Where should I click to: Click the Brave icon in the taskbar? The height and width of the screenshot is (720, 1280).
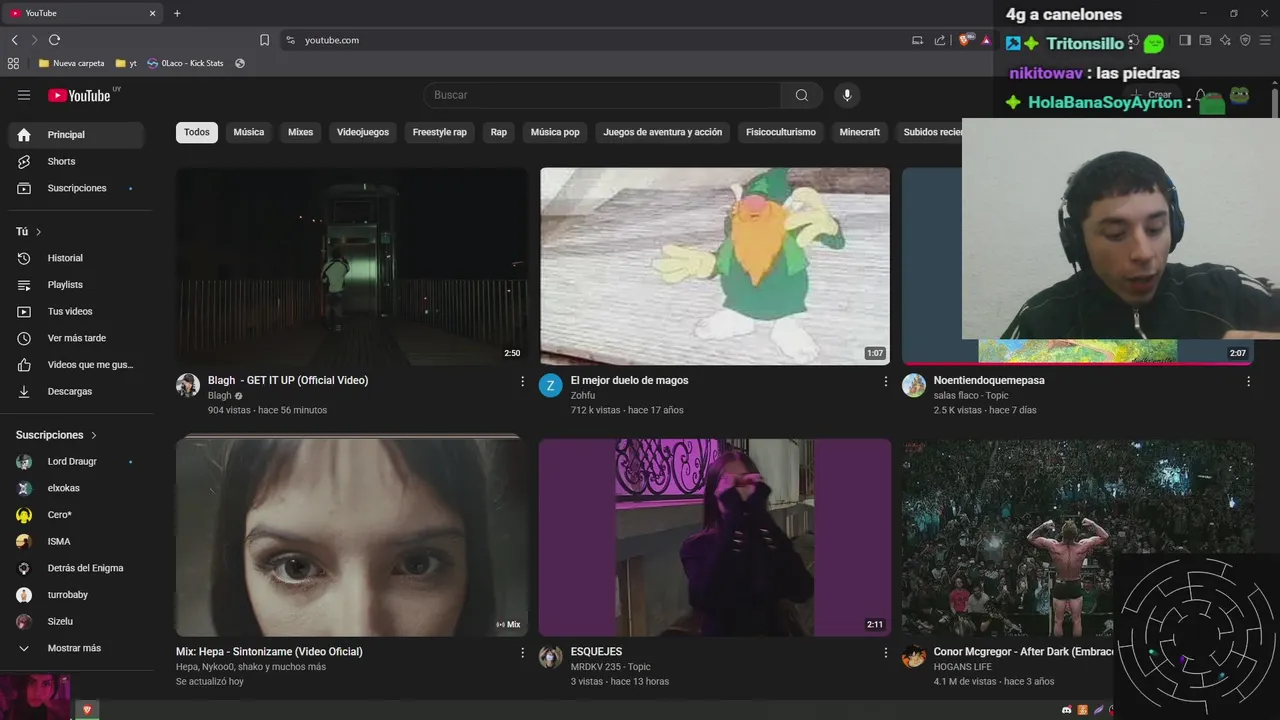click(x=87, y=710)
